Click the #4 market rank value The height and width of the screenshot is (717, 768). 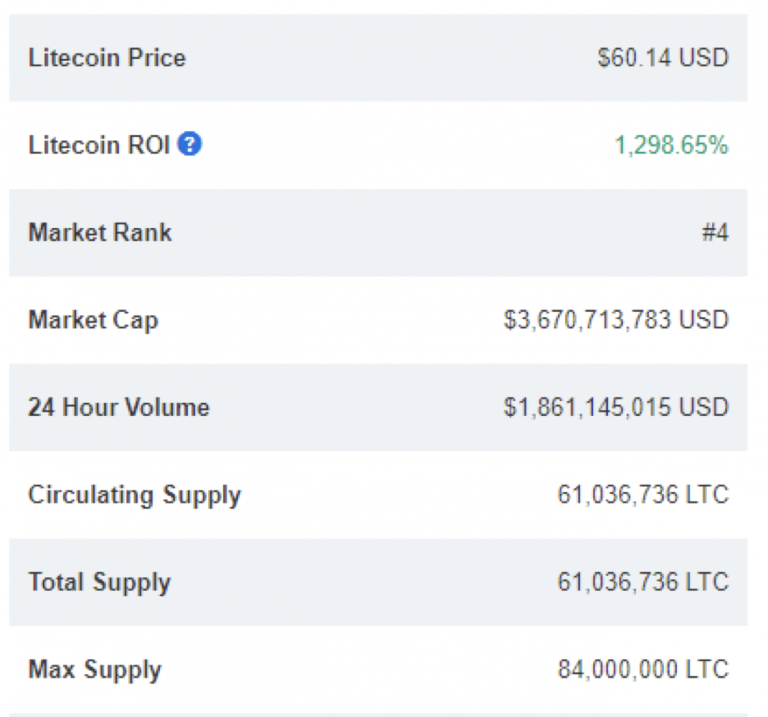(x=716, y=232)
